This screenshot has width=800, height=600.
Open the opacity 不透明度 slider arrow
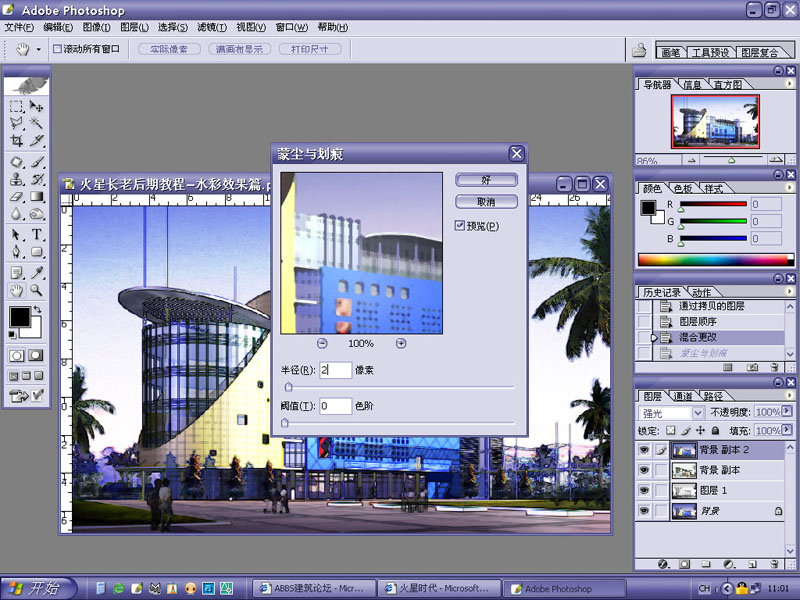[x=787, y=411]
